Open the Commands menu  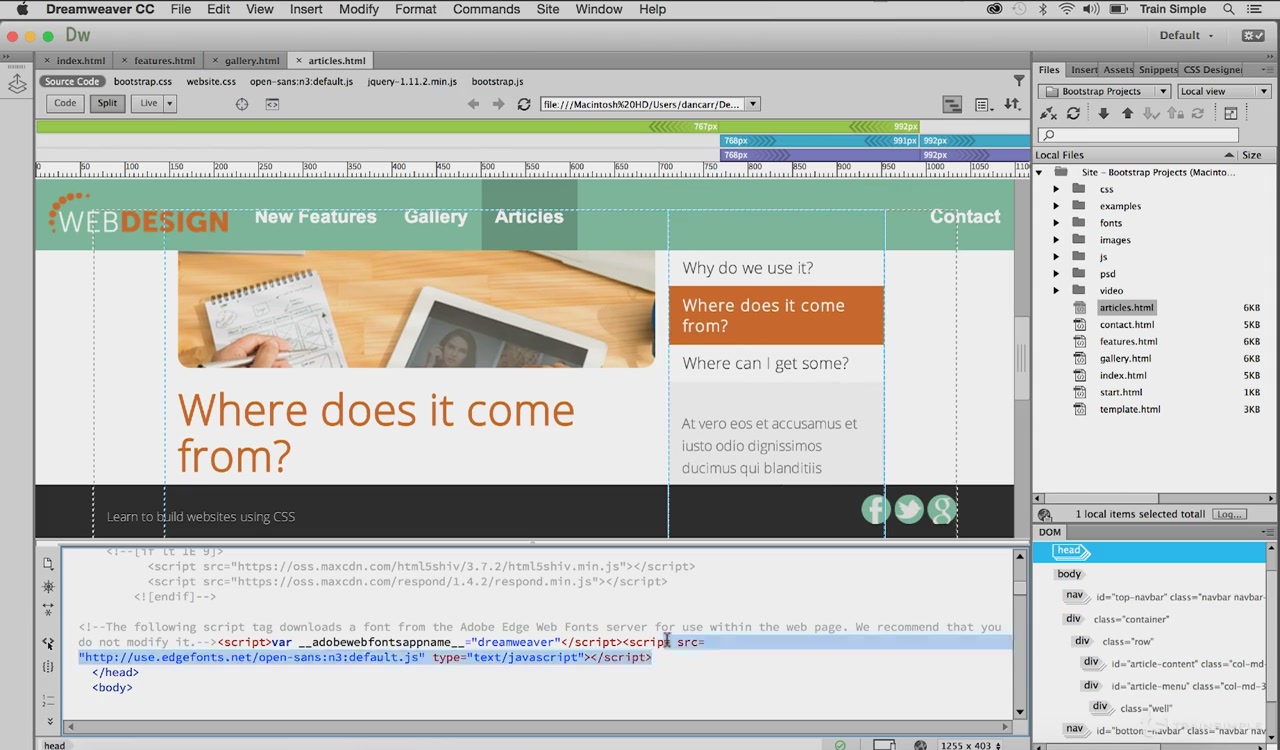click(x=486, y=9)
